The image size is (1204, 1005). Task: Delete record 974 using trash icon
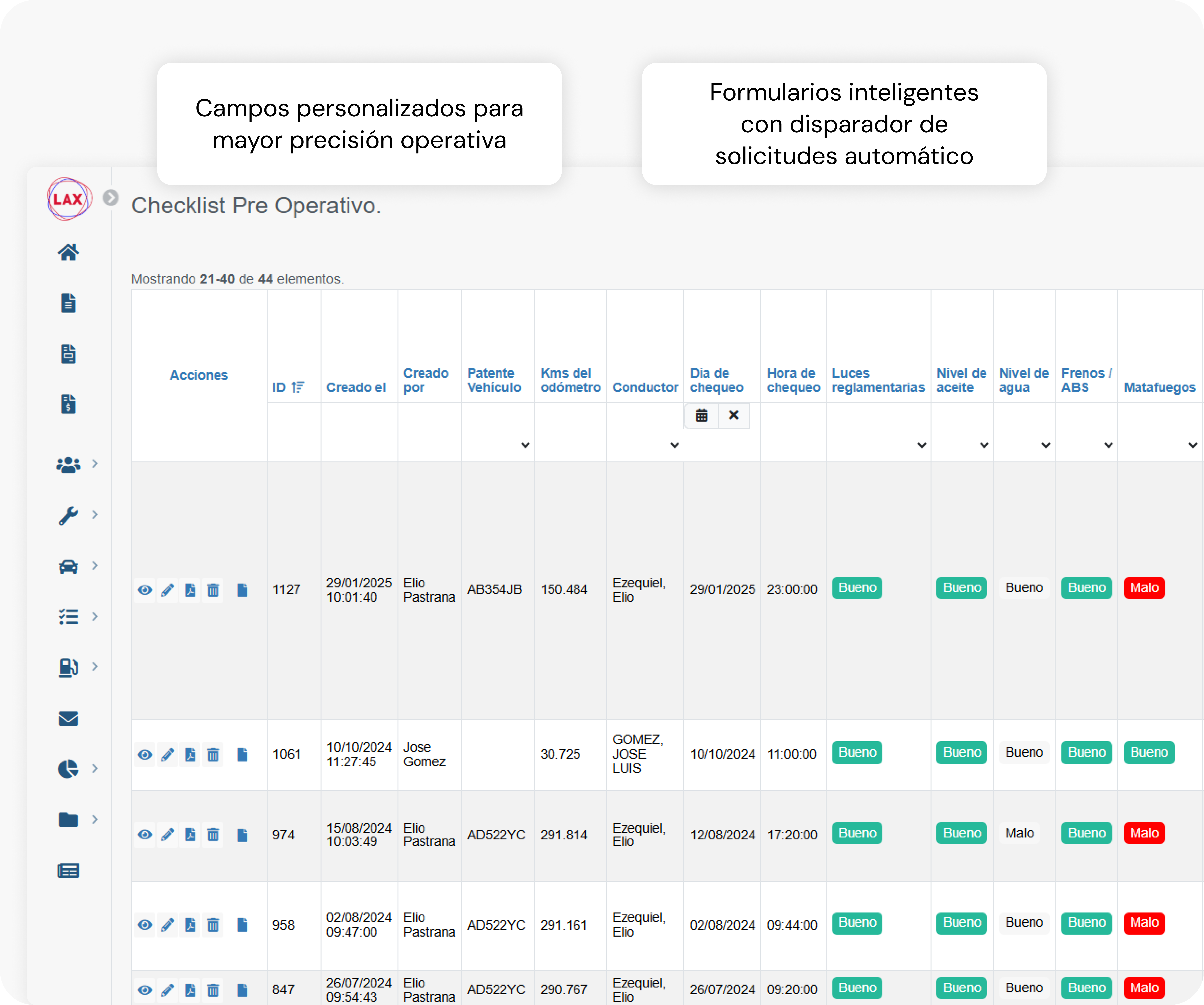pyautogui.click(x=213, y=835)
